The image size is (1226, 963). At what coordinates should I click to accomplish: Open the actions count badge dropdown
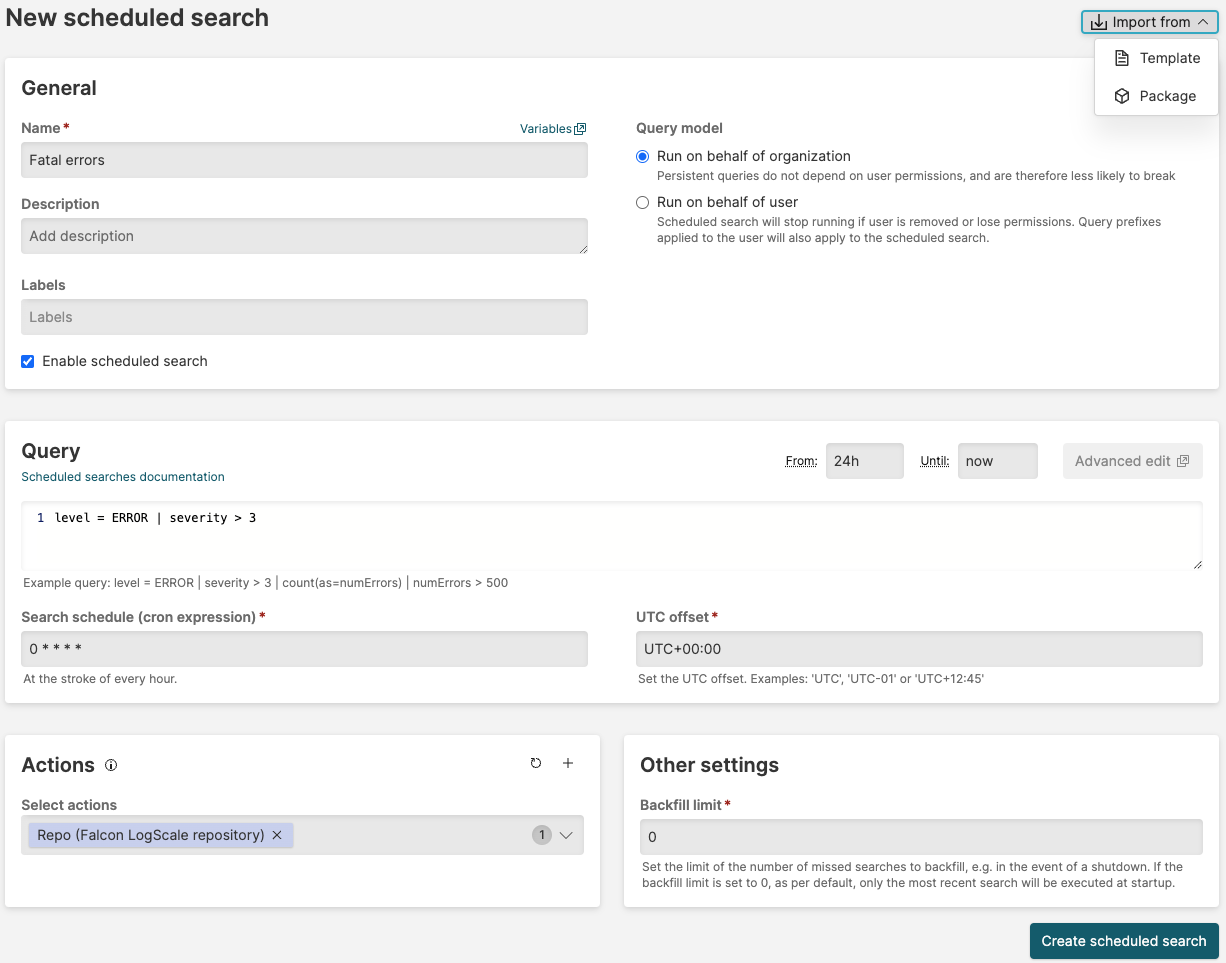click(541, 835)
